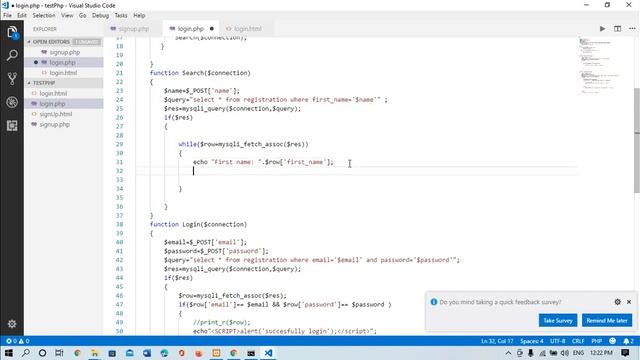The height and width of the screenshot is (360, 640).
Task: Change encoding via UTF-8 indicator
Action: [x=558, y=341]
